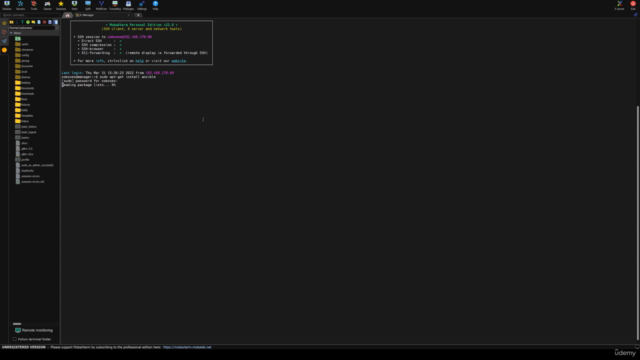Click the remote path field /home/sobosee/
The height and width of the screenshot is (360, 640).
[x=32, y=28]
